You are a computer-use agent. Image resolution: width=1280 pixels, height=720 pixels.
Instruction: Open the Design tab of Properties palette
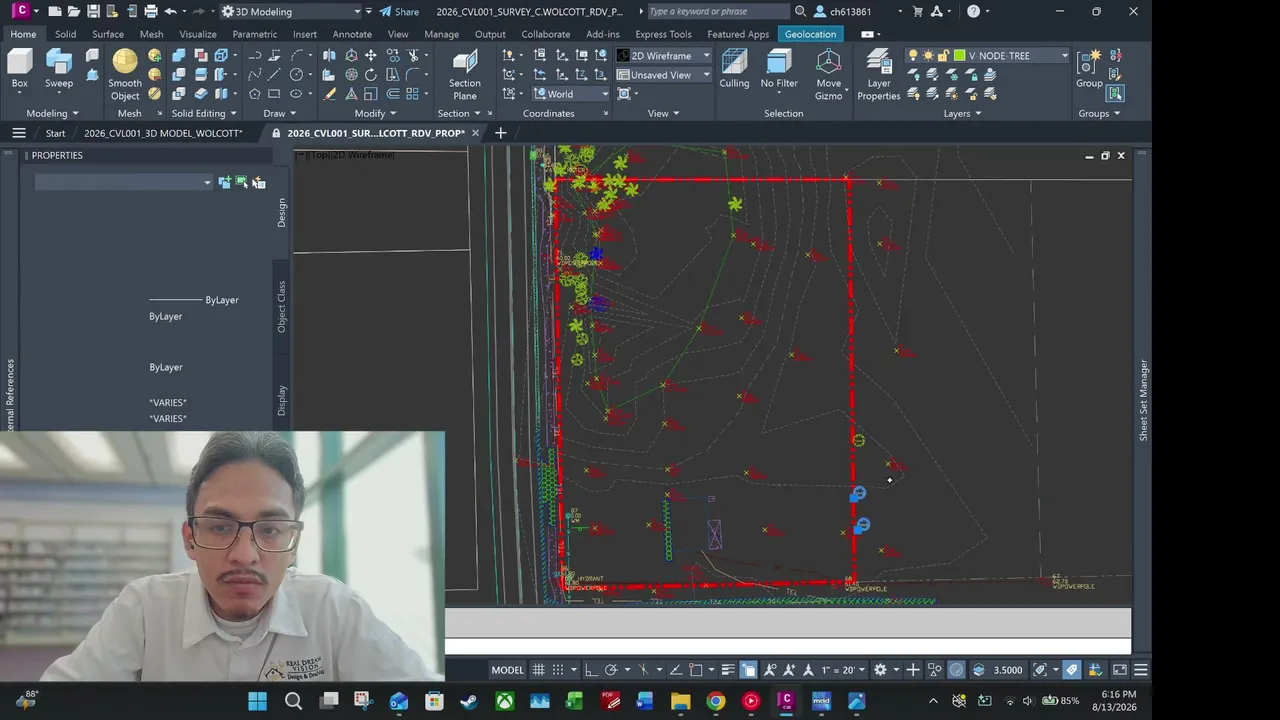[281, 212]
